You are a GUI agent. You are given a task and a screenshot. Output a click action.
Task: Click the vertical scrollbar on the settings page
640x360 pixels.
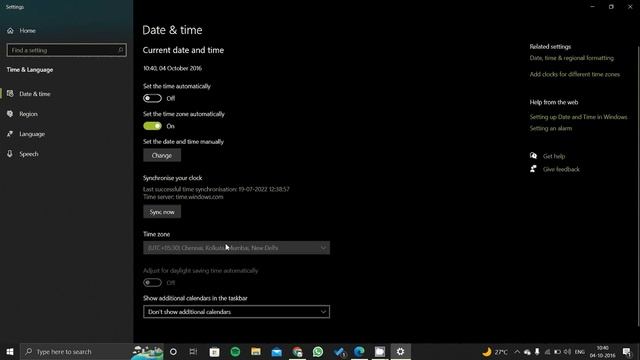pos(638,186)
